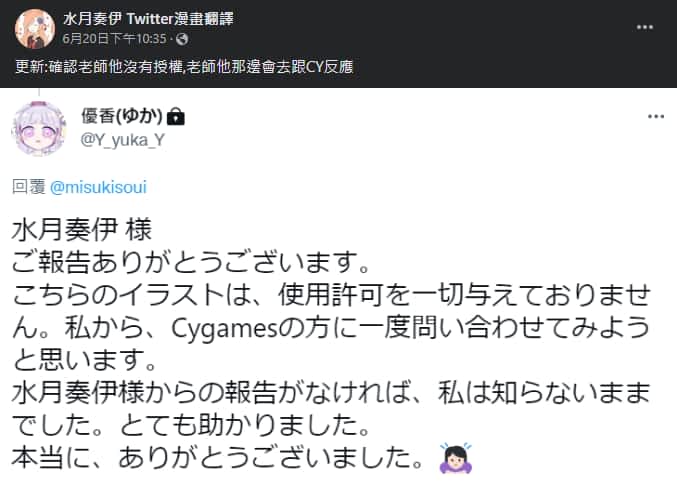Click the bowing person emoji at tweet end
This screenshot has height=484, width=677.
pyautogui.click(x=456, y=458)
